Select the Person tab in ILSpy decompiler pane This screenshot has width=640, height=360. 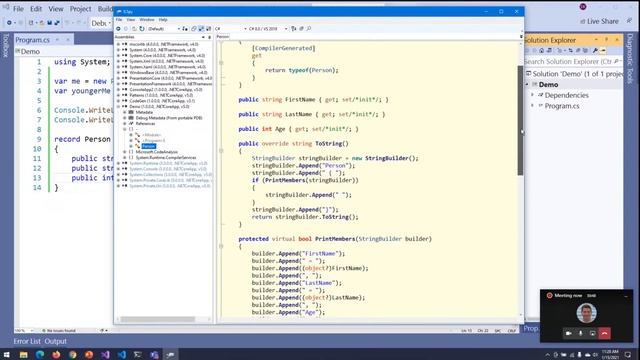coord(223,37)
